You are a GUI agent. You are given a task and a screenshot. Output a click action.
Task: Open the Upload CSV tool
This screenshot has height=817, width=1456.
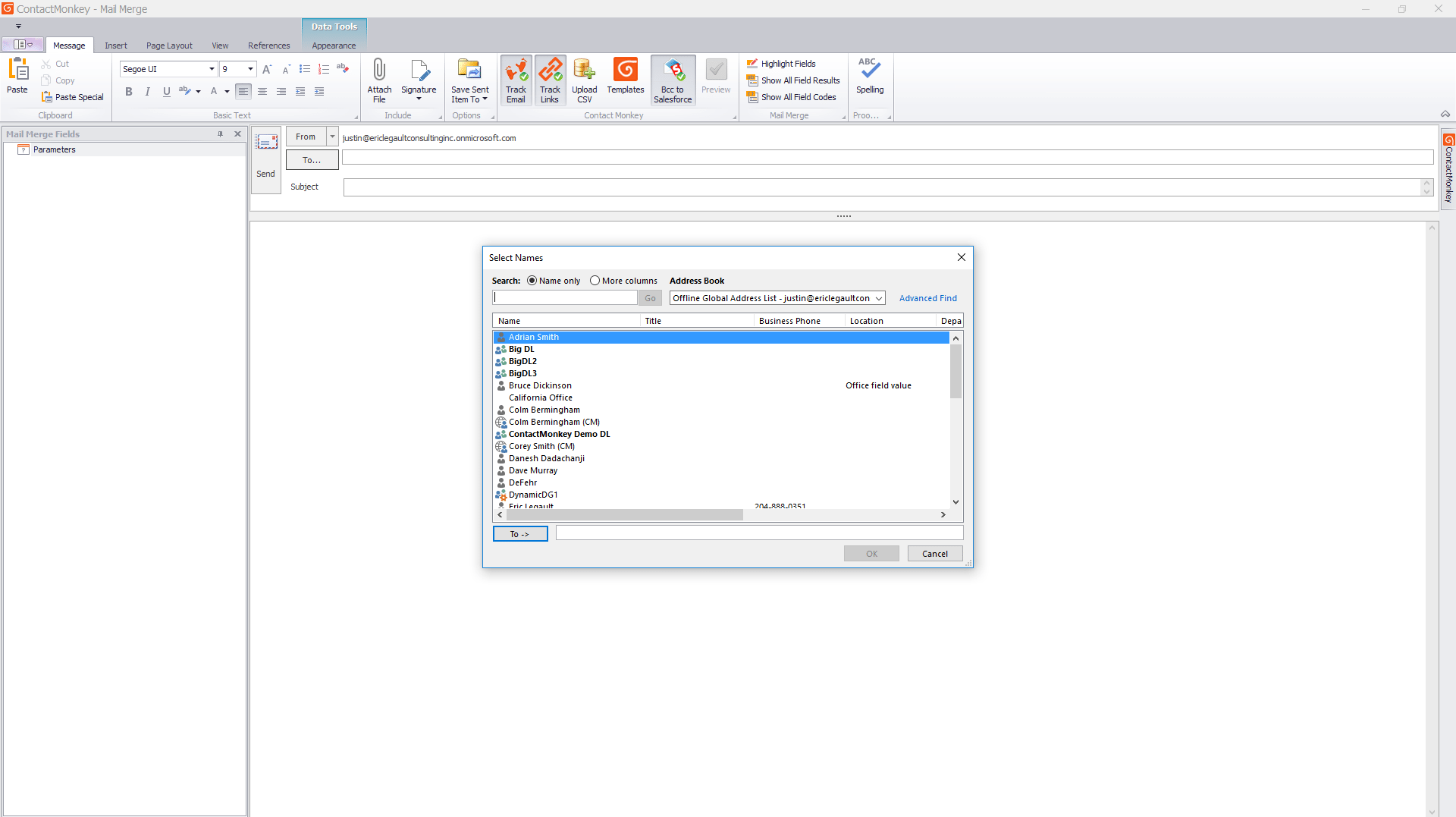(584, 79)
